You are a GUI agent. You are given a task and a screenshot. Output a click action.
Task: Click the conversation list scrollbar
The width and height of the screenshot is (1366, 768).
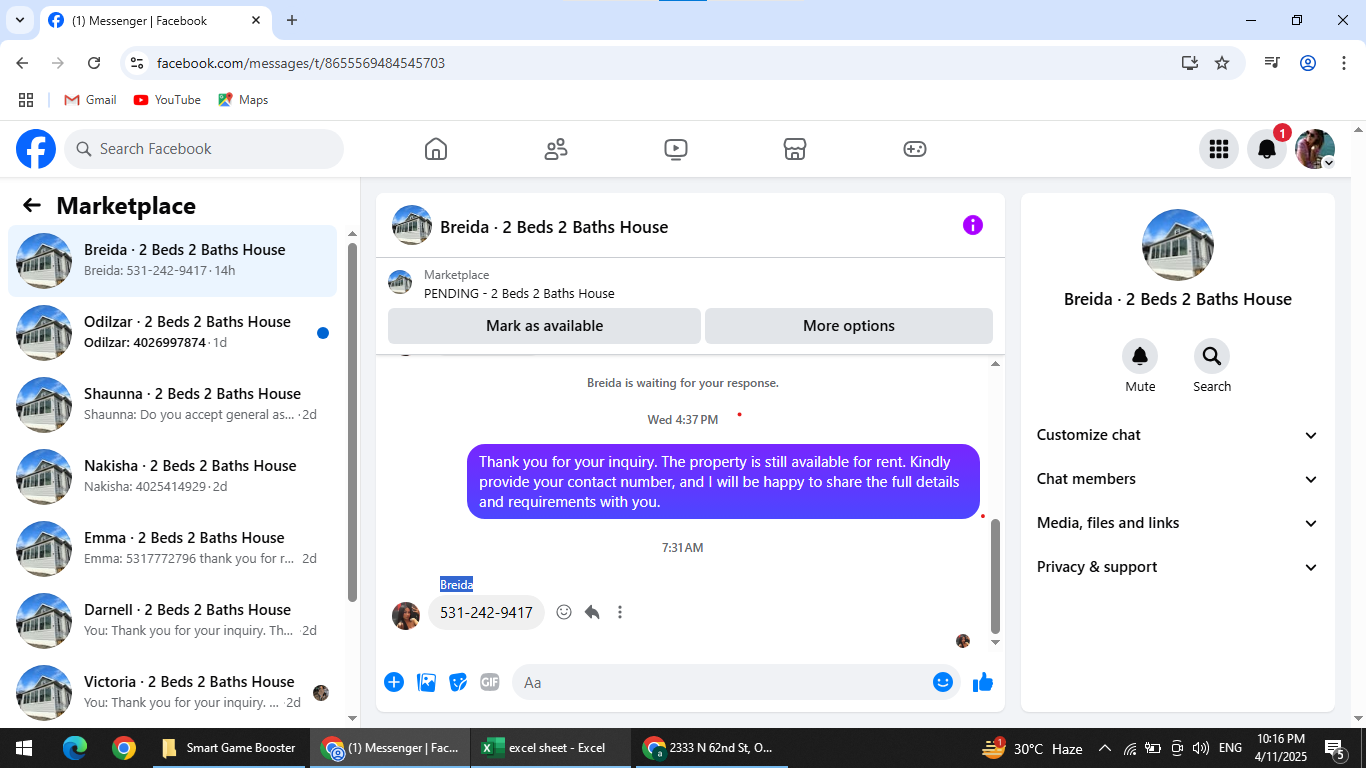(352, 422)
